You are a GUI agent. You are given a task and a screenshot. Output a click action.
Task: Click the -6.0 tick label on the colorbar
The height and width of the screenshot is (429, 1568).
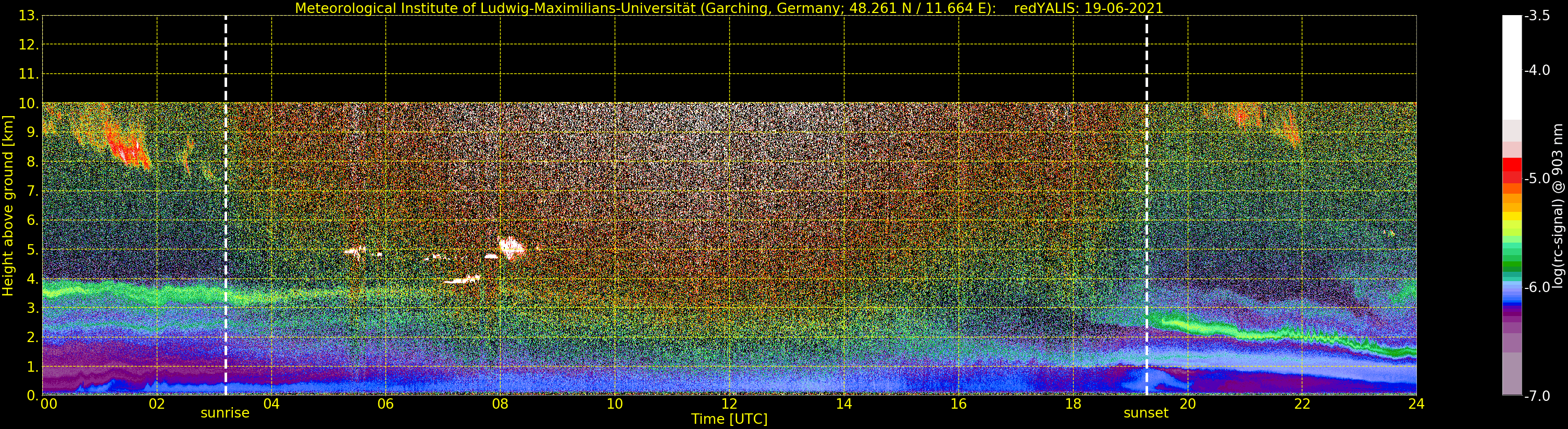click(1537, 287)
